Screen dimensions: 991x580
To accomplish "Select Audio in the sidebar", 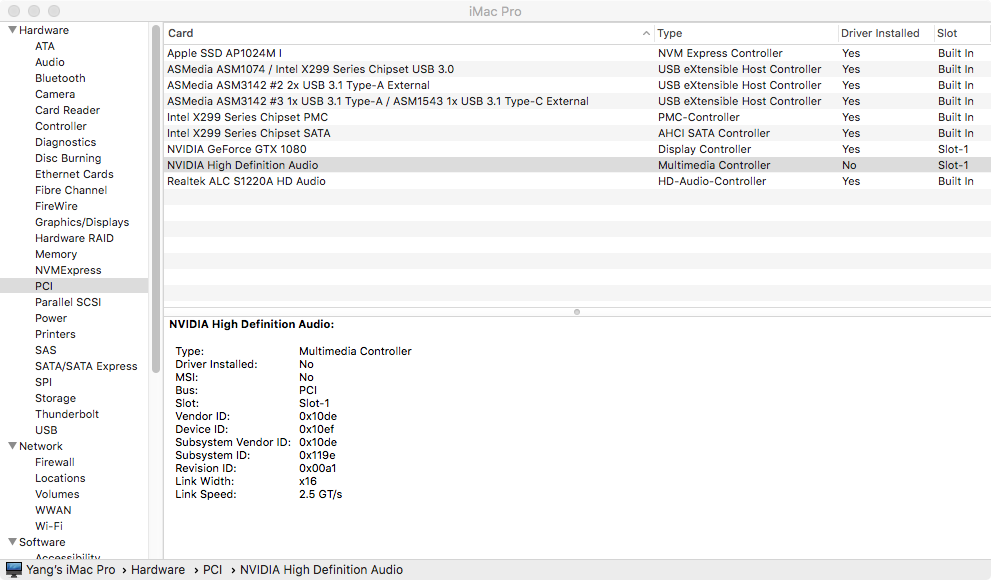I will pos(50,62).
